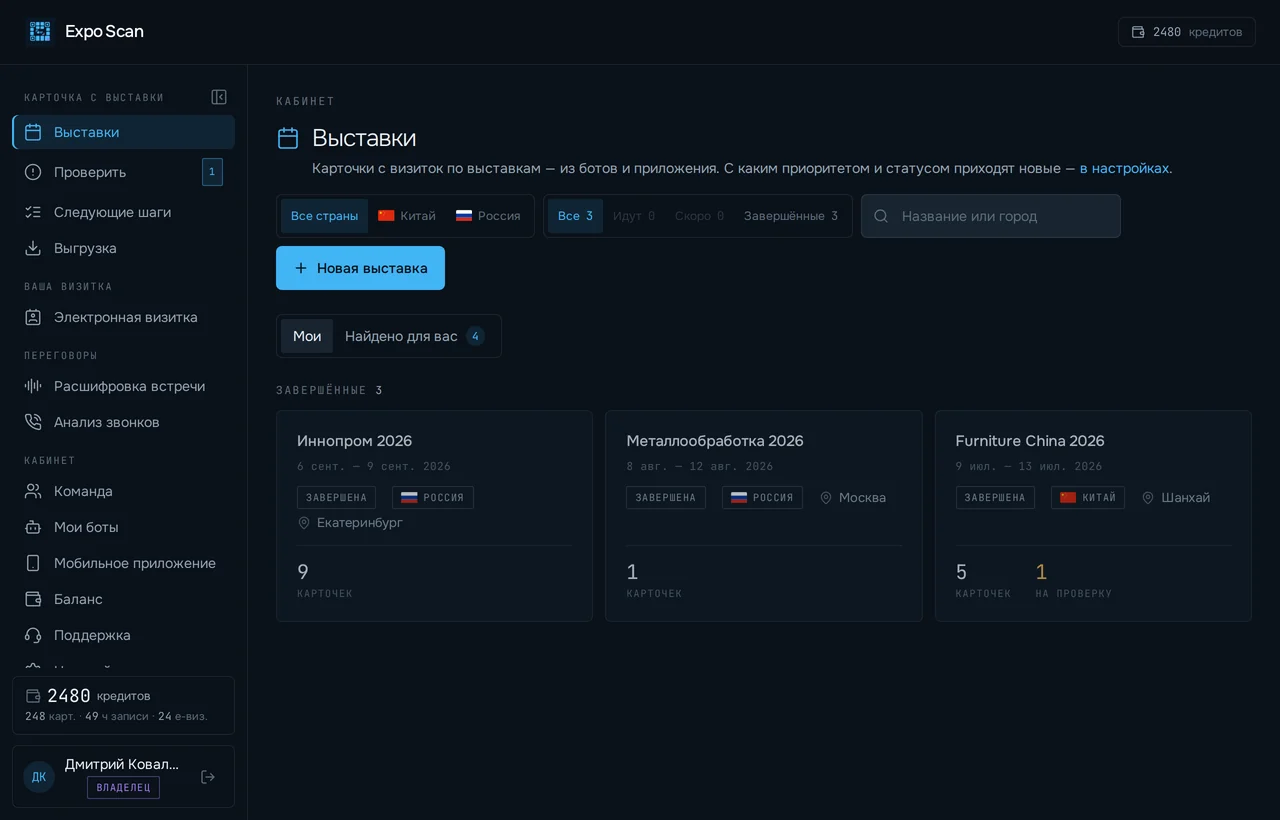Click the Москва location label
The image size is (1280, 820).
pyautogui.click(x=852, y=497)
